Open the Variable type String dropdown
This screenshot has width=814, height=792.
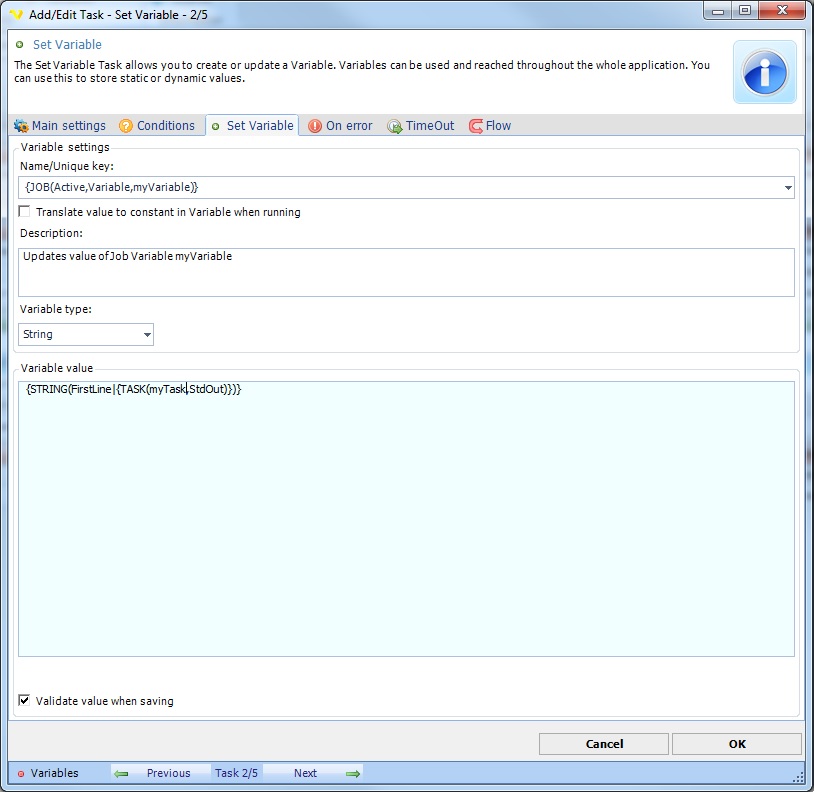(147, 335)
